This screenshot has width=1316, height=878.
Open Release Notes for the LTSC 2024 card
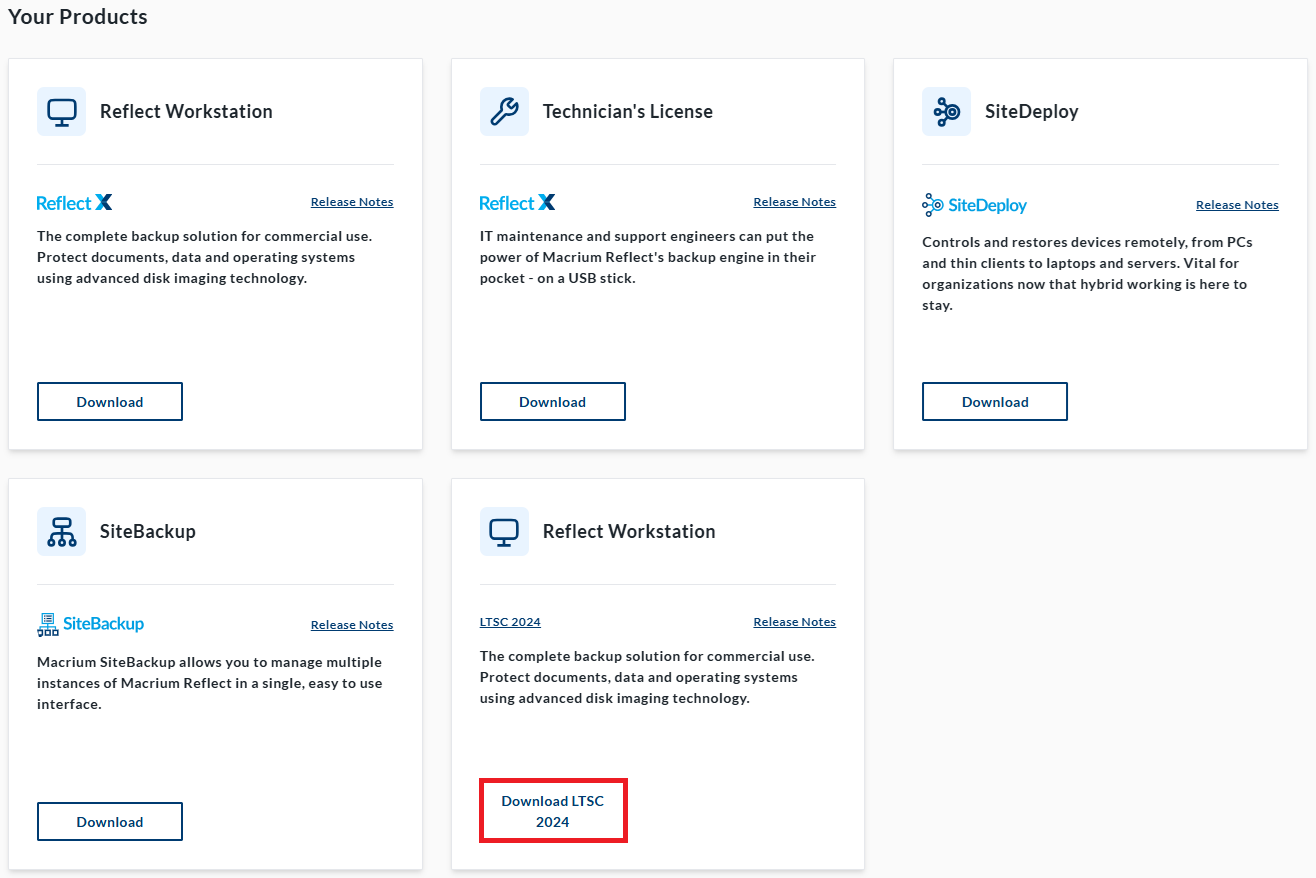[x=794, y=622]
